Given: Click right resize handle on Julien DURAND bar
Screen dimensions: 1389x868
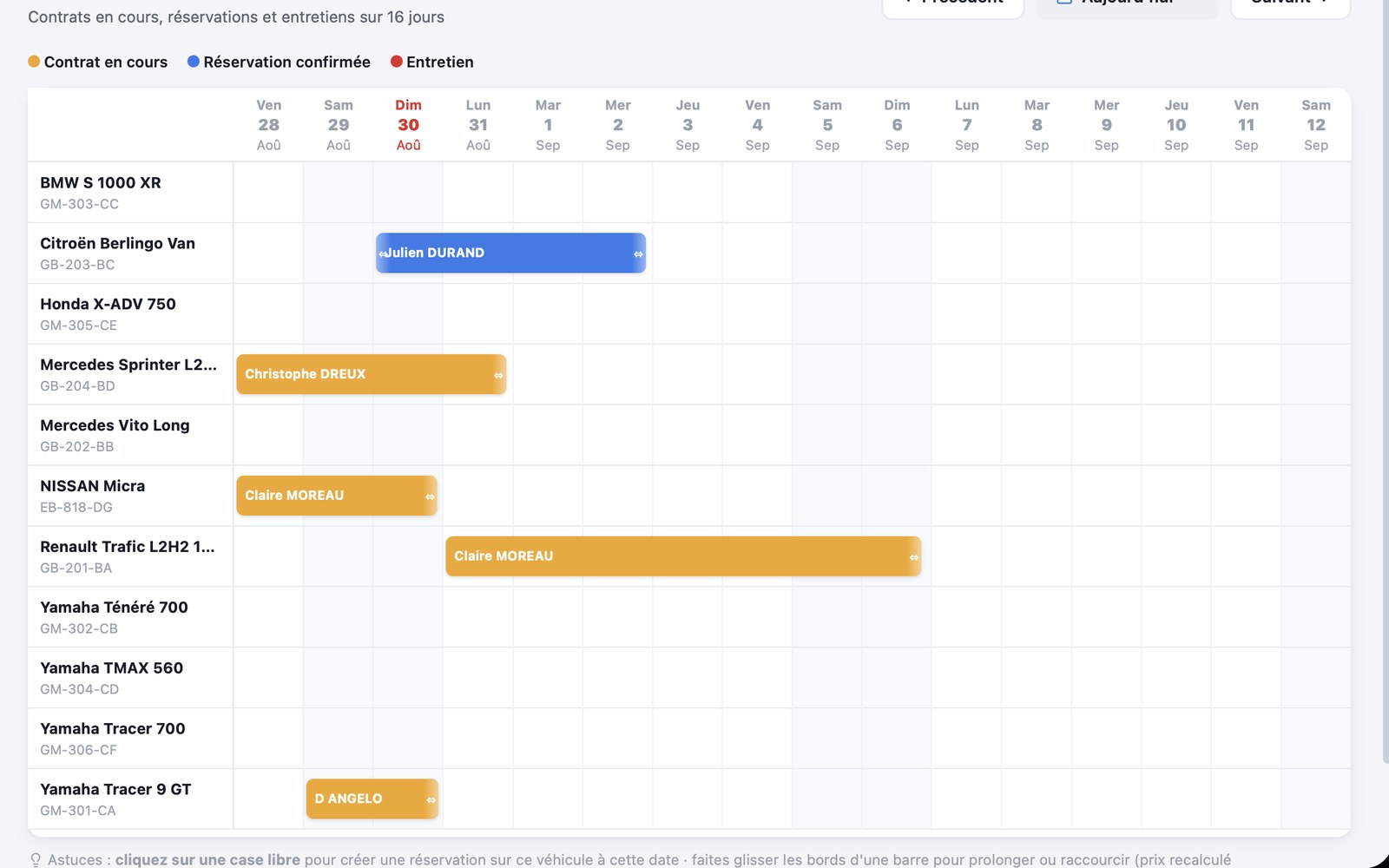Looking at the screenshot, I should pos(638,253).
